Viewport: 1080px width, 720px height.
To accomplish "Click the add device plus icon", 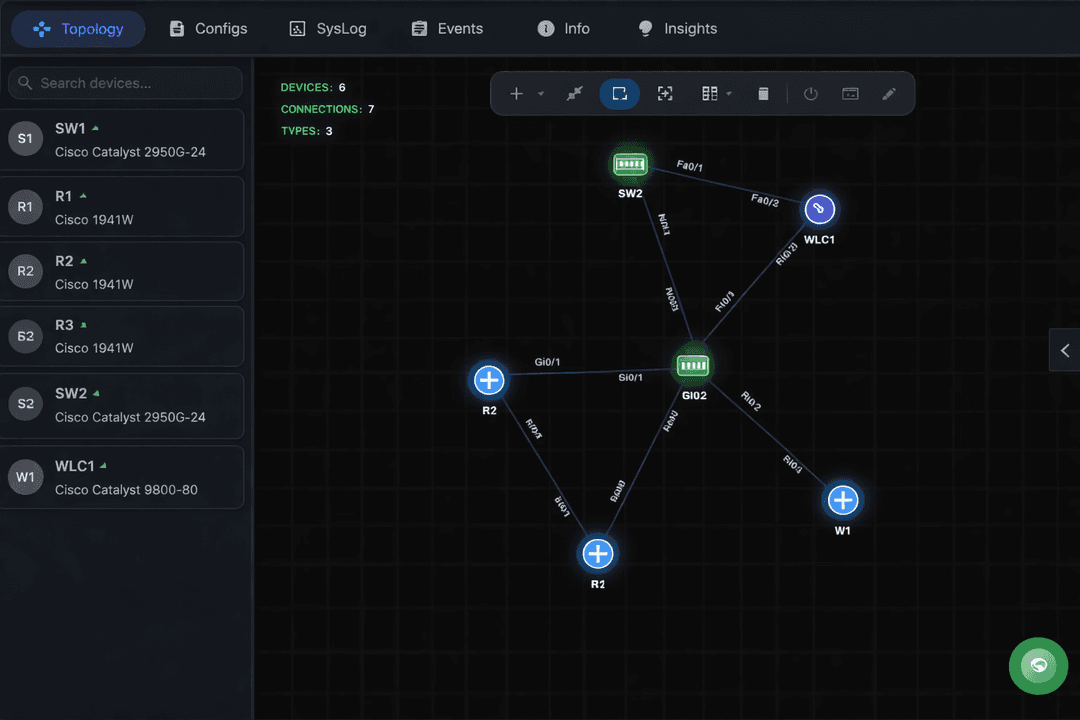I will [x=516, y=94].
